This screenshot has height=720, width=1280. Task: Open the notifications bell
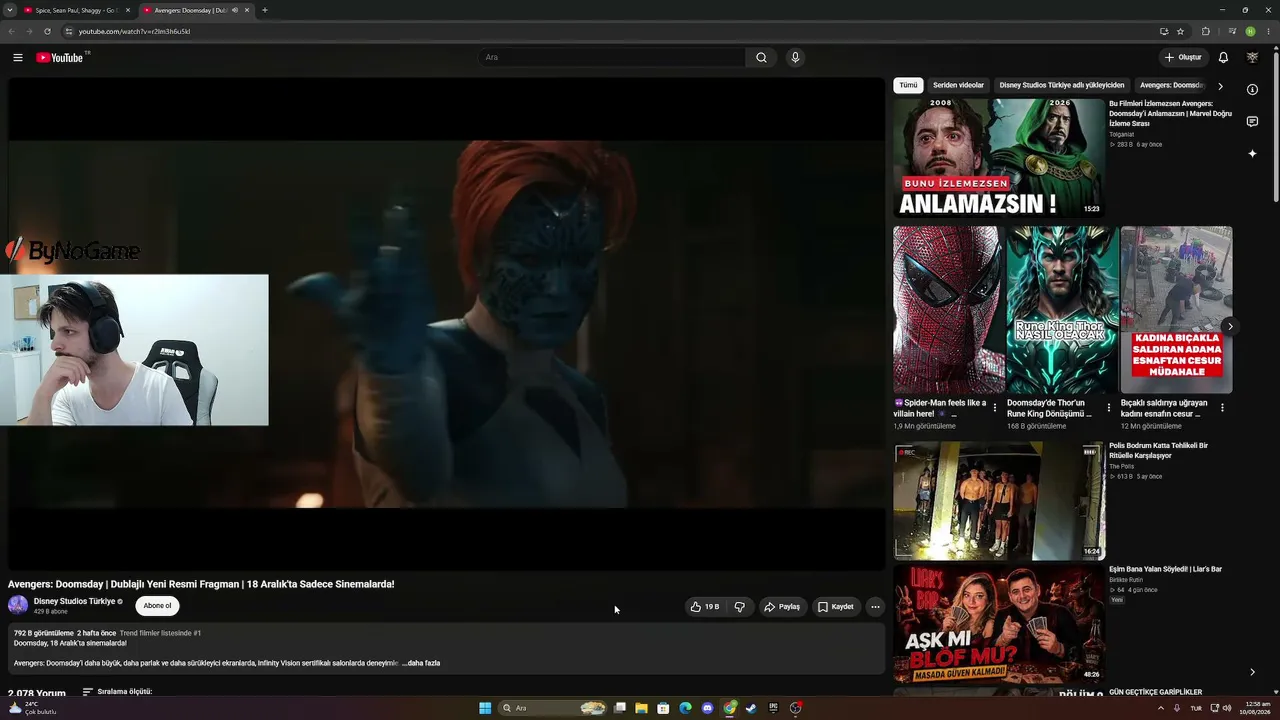tap(1223, 58)
